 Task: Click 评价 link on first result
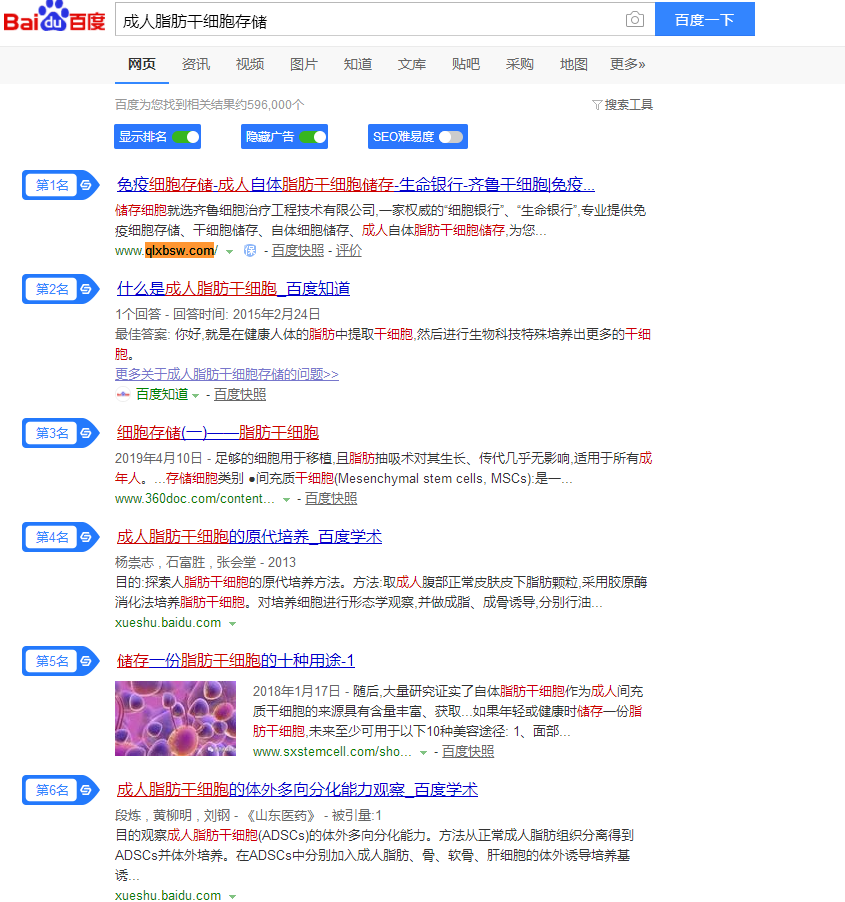pos(349,251)
